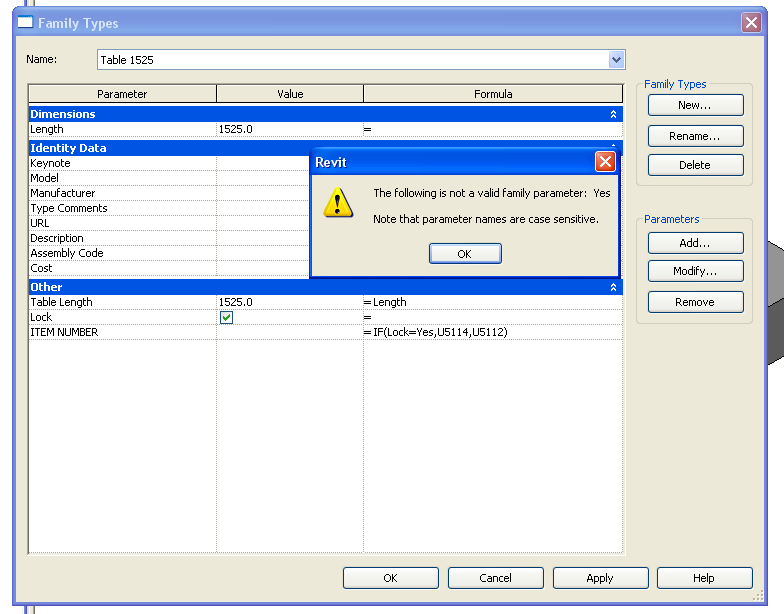Select the Type Comments parameter row
Image resolution: width=784 pixels, height=614 pixels.
pyautogui.click(x=169, y=208)
